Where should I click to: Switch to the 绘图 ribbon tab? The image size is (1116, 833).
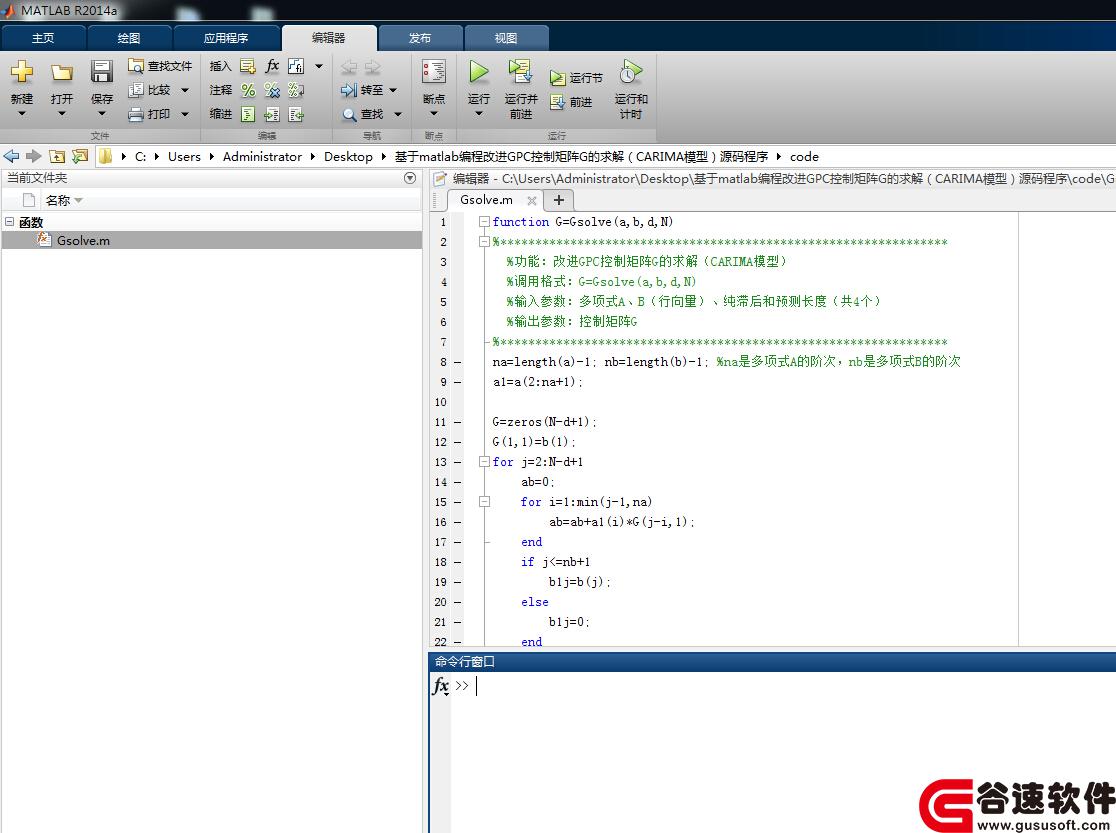pos(129,38)
